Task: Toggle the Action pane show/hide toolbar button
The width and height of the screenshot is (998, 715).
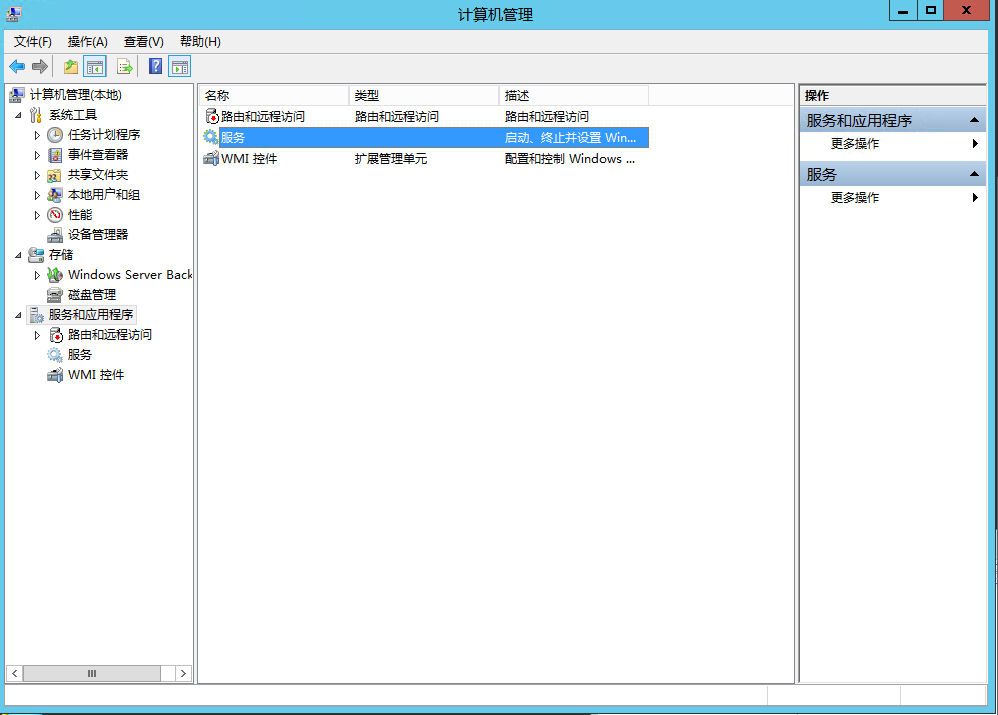Action: click(180, 67)
